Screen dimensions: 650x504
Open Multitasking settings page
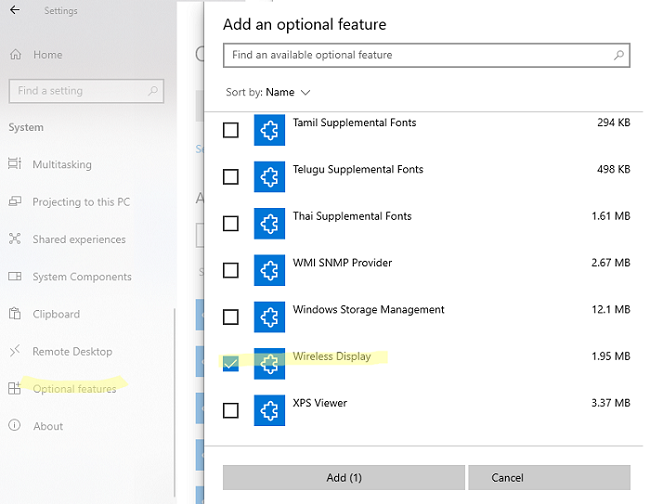tap(62, 165)
